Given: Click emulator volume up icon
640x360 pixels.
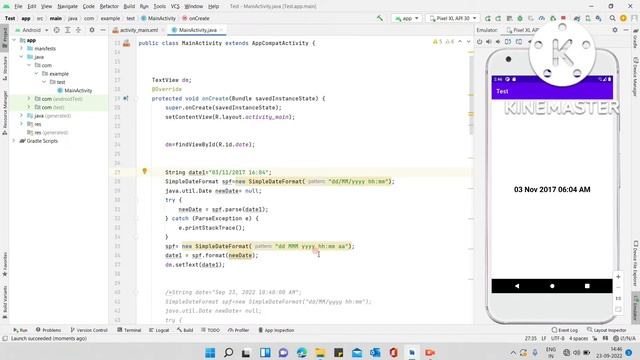Looking at the screenshot, I should (489, 42).
